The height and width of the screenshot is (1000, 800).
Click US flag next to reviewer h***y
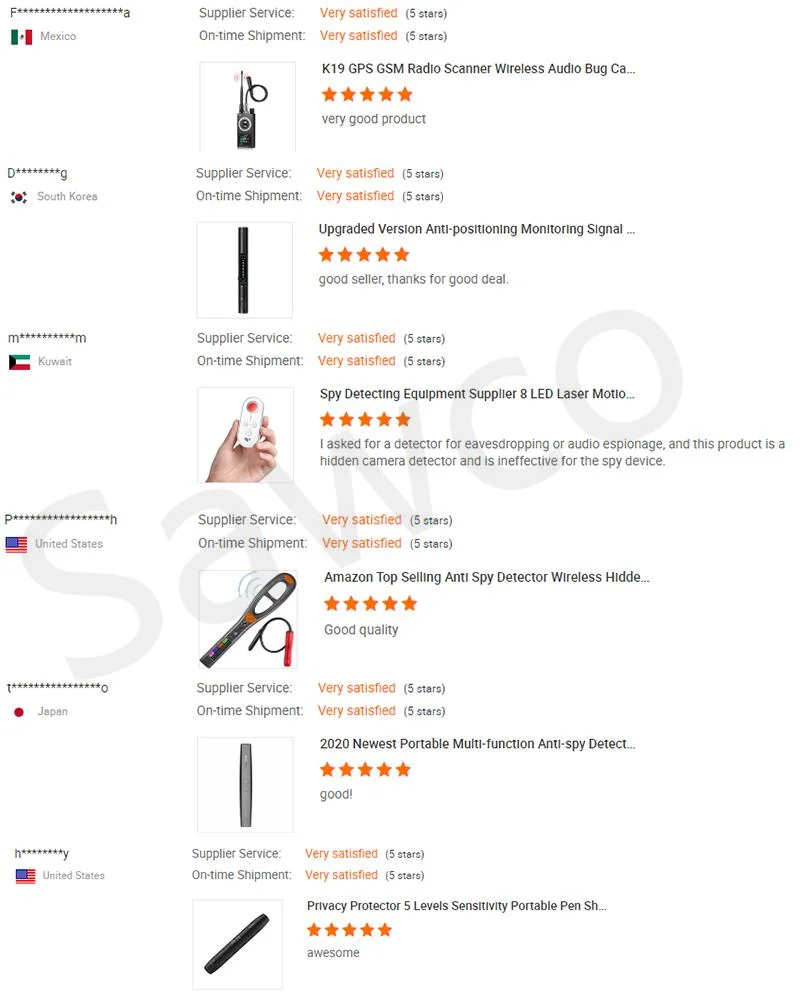click(x=26, y=876)
